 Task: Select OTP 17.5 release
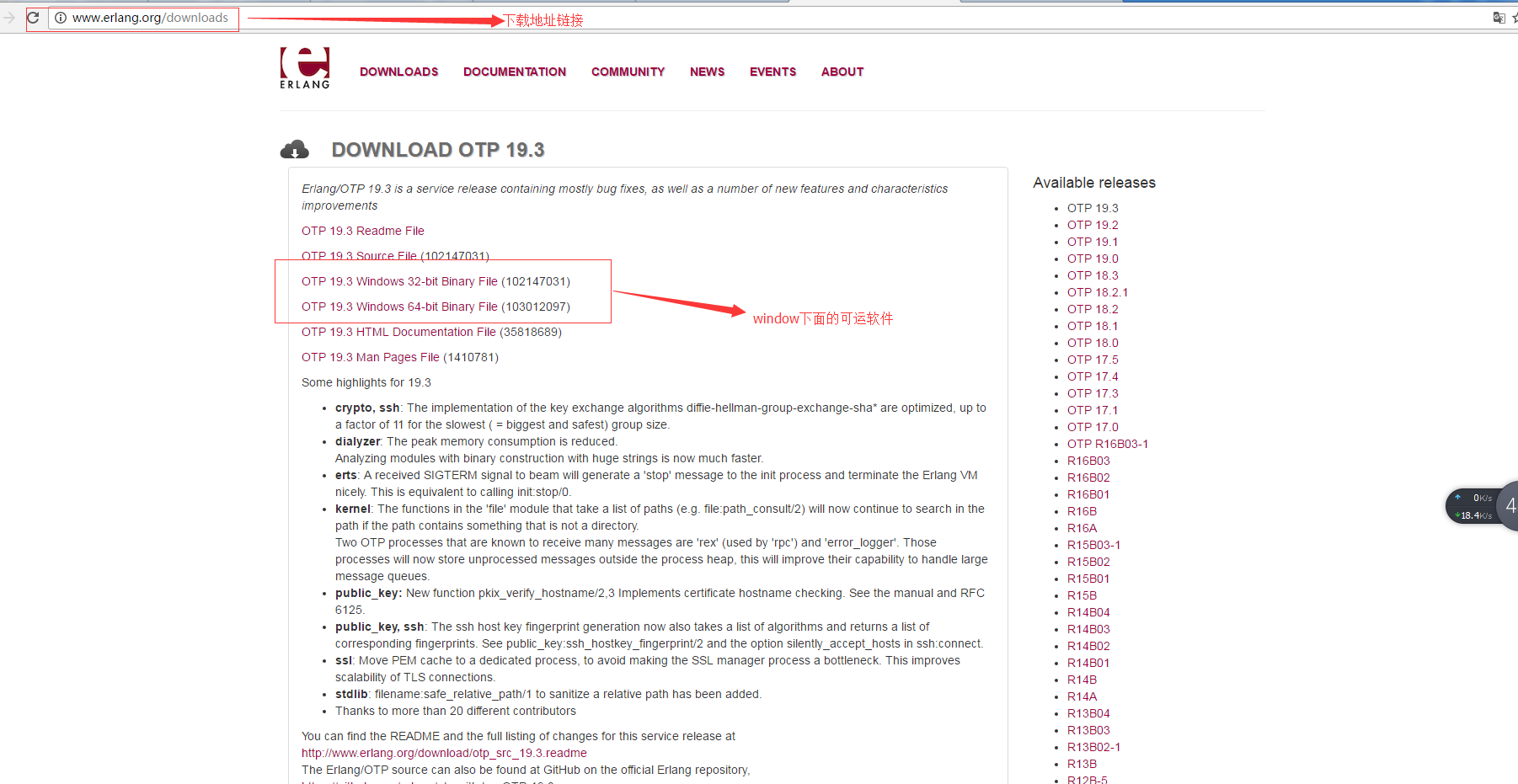click(1093, 360)
